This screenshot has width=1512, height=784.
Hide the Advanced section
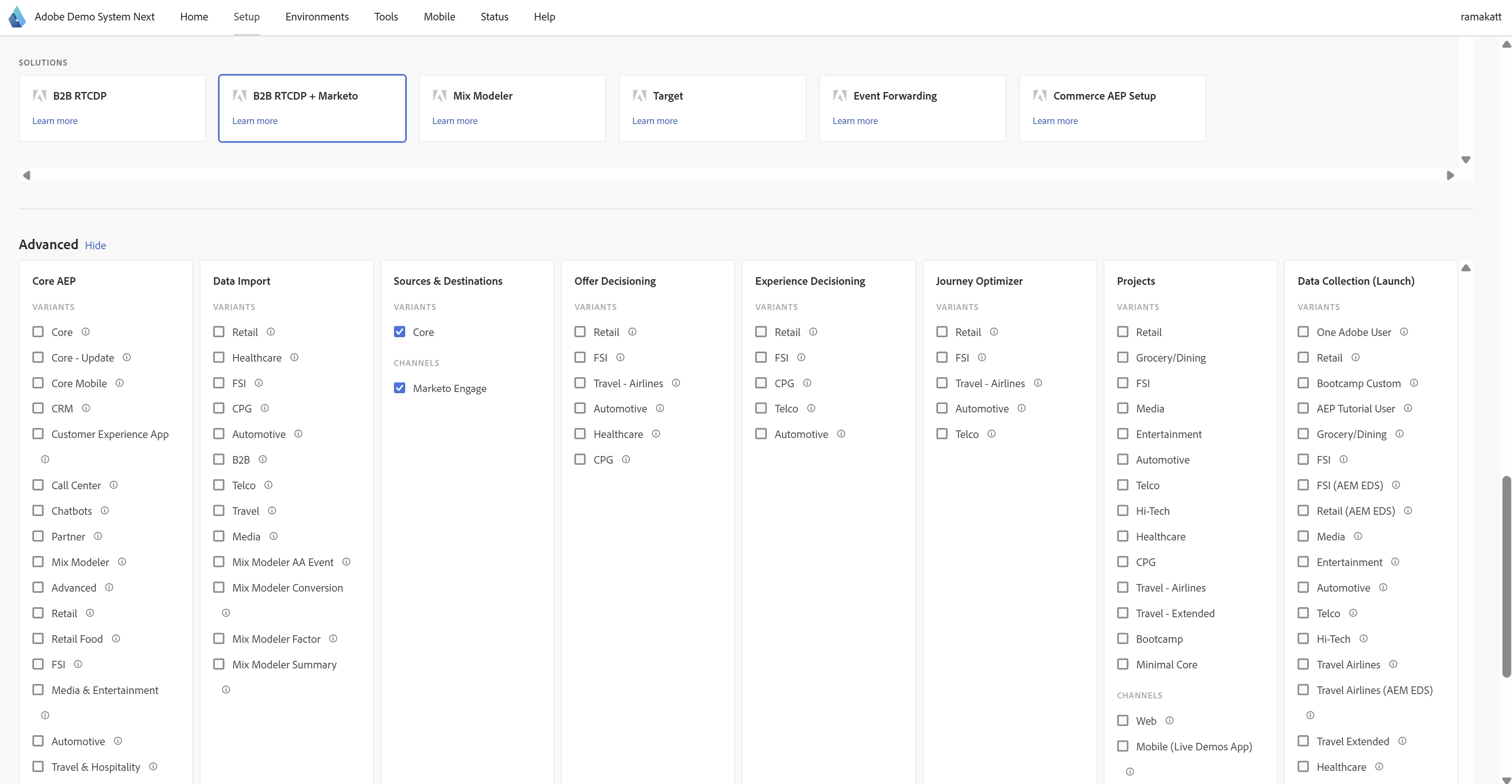point(96,245)
